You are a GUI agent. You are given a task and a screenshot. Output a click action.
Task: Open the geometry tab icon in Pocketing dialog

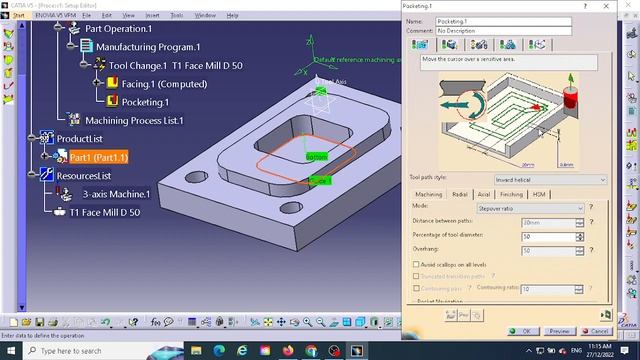[x=449, y=44]
